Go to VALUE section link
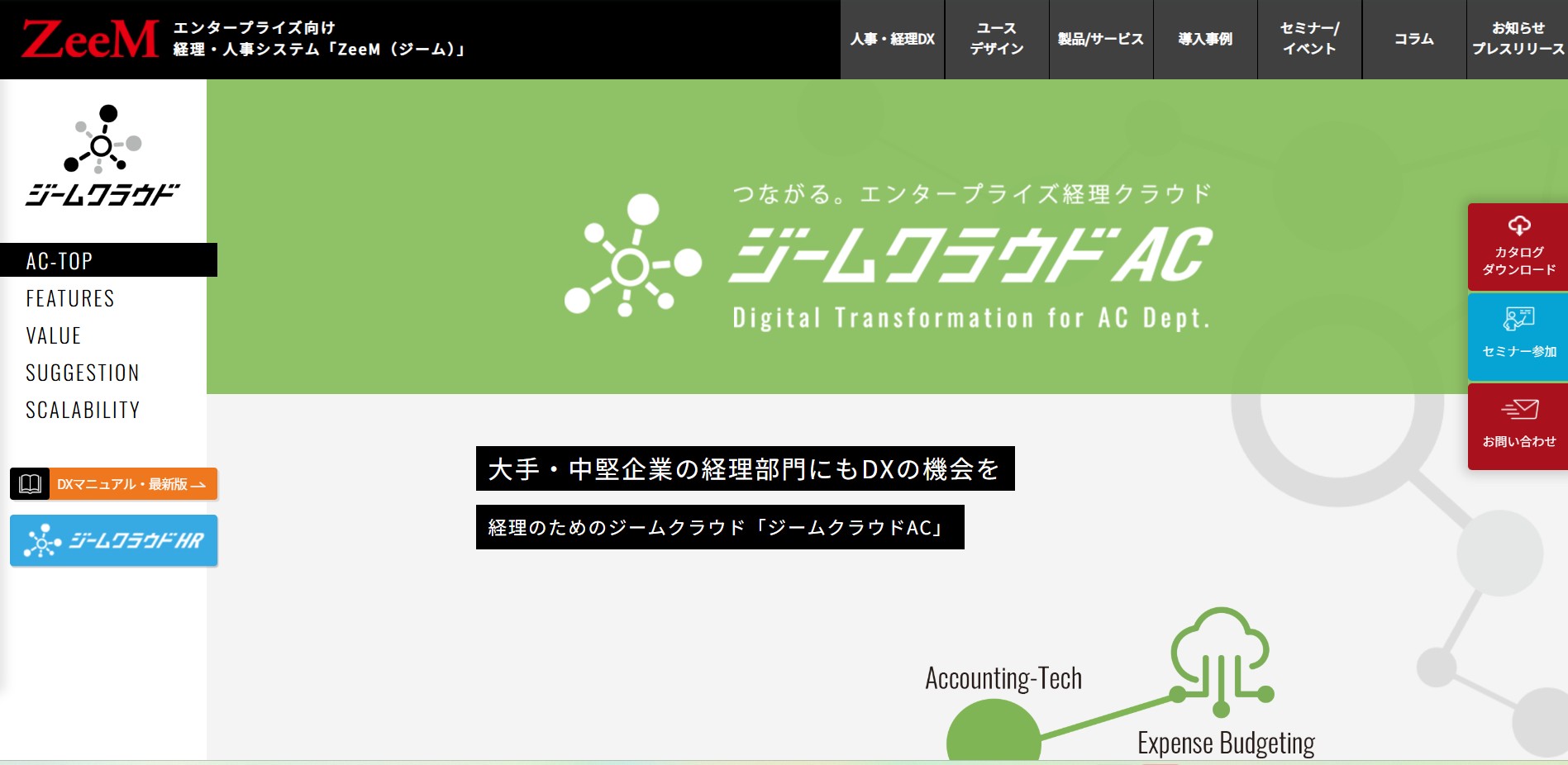Viewport: 1568px width, 765px height. 54,335
